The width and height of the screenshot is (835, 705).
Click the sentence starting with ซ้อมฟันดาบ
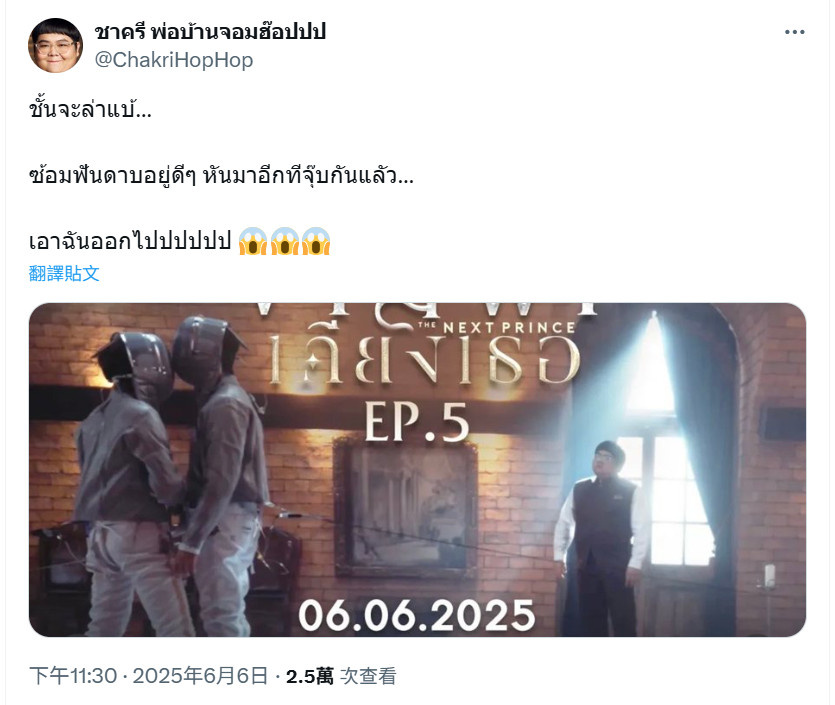pyautogui.click(x=221, y=175)
